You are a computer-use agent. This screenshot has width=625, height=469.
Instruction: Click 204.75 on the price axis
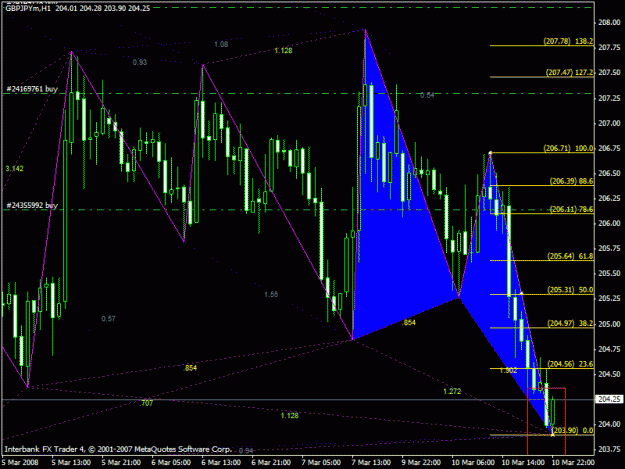point(609,349)
